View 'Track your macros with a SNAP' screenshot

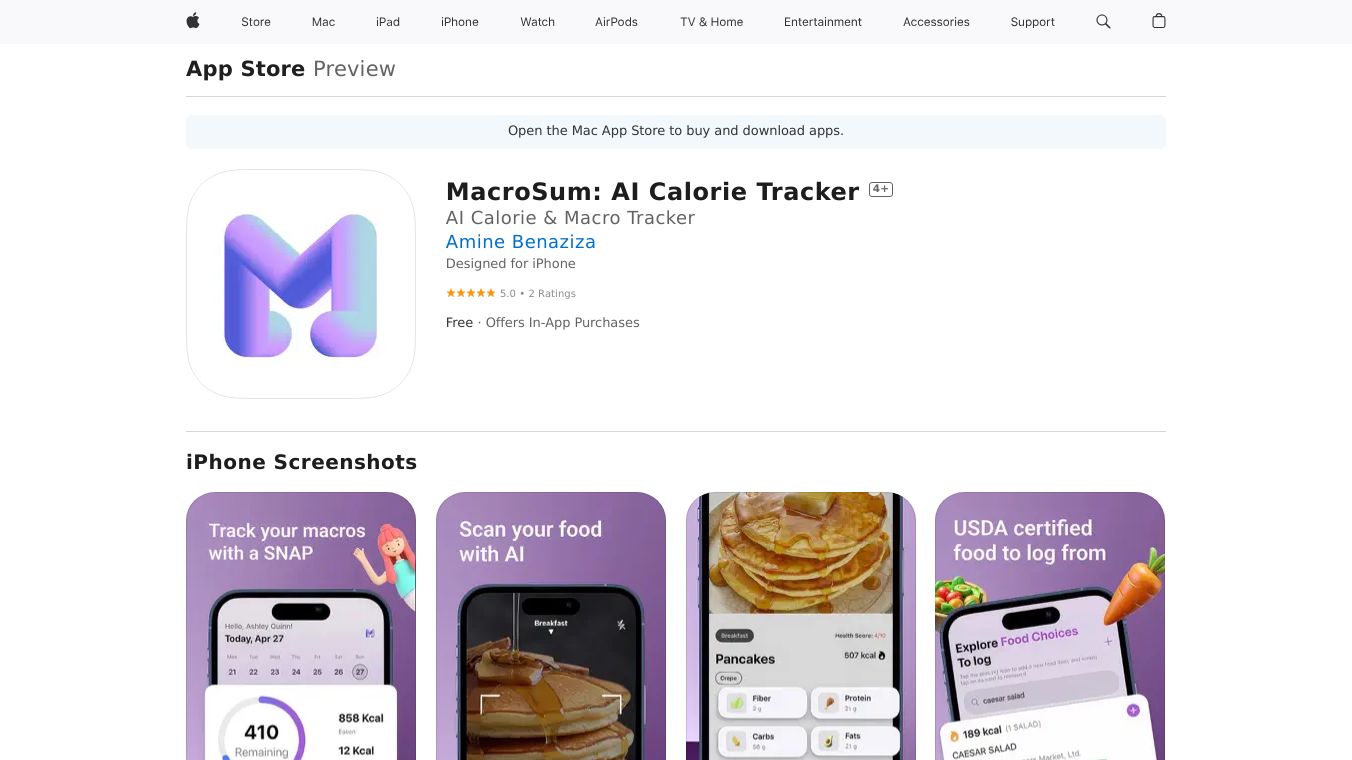[301, 626]
